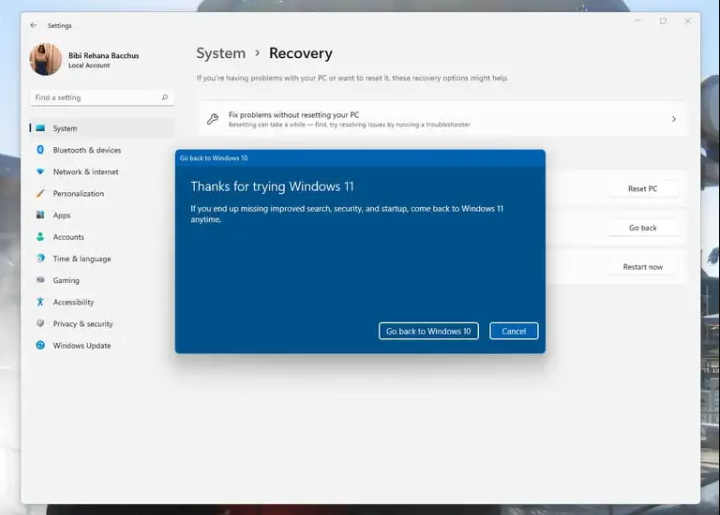The width and height of the screenshot is (720, 515).
Task: Open Privacy & security label
Action: 83,324
